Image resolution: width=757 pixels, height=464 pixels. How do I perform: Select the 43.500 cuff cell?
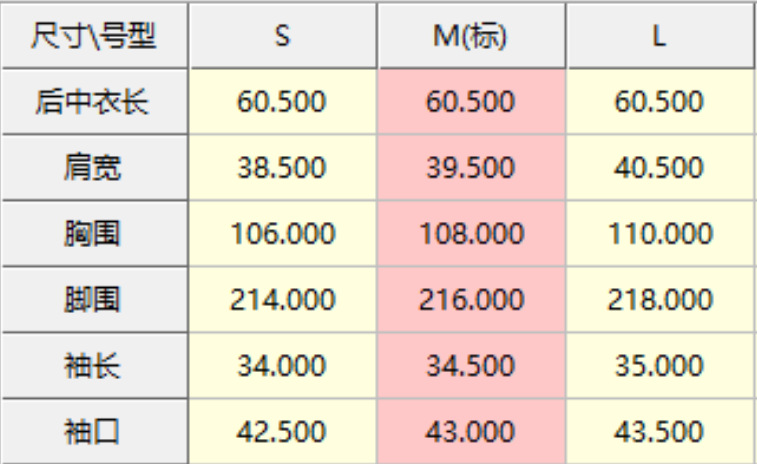coord(660,432)
